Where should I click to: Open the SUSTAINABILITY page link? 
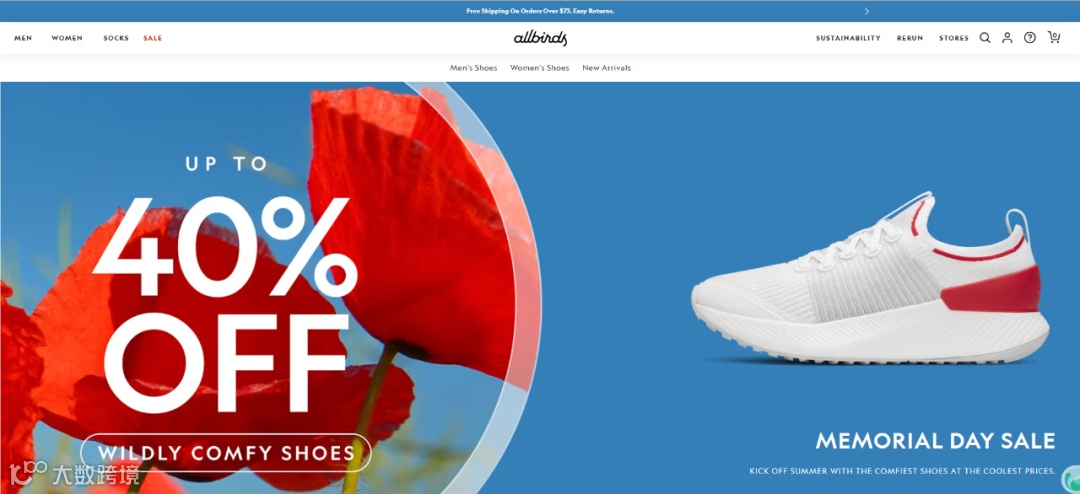tap(848, 39)
